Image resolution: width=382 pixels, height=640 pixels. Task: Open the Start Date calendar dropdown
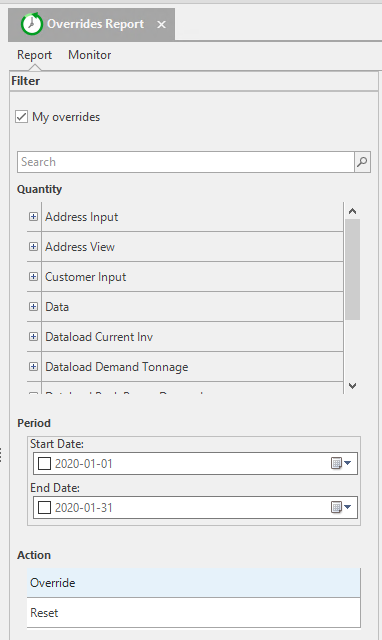tap(341, 463)
